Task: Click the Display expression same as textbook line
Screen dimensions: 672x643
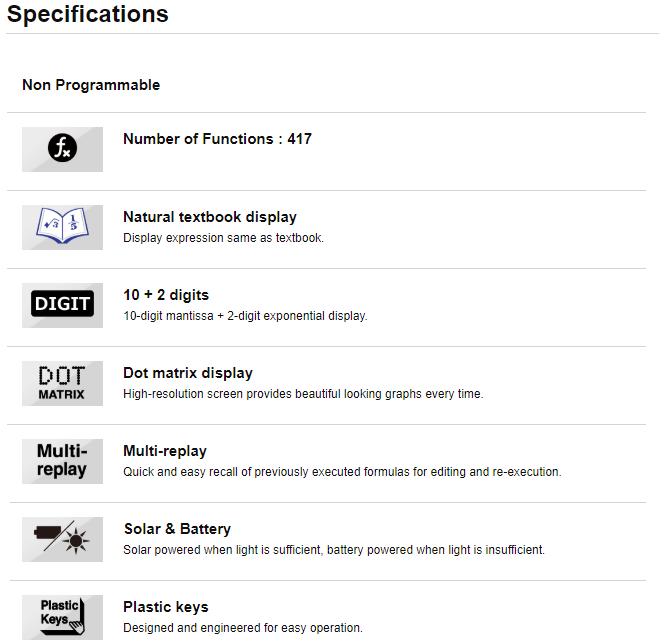Action: pyautogui.click(x=224, y=238)
